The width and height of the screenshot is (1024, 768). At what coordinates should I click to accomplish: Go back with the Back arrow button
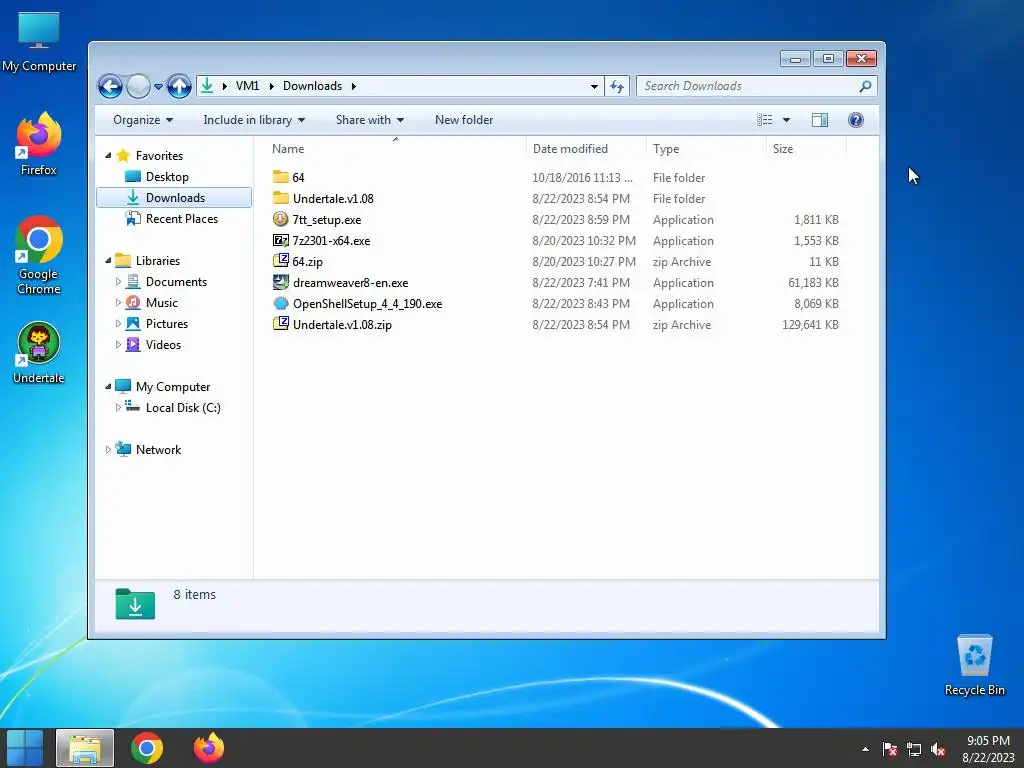tap(110, 86)
